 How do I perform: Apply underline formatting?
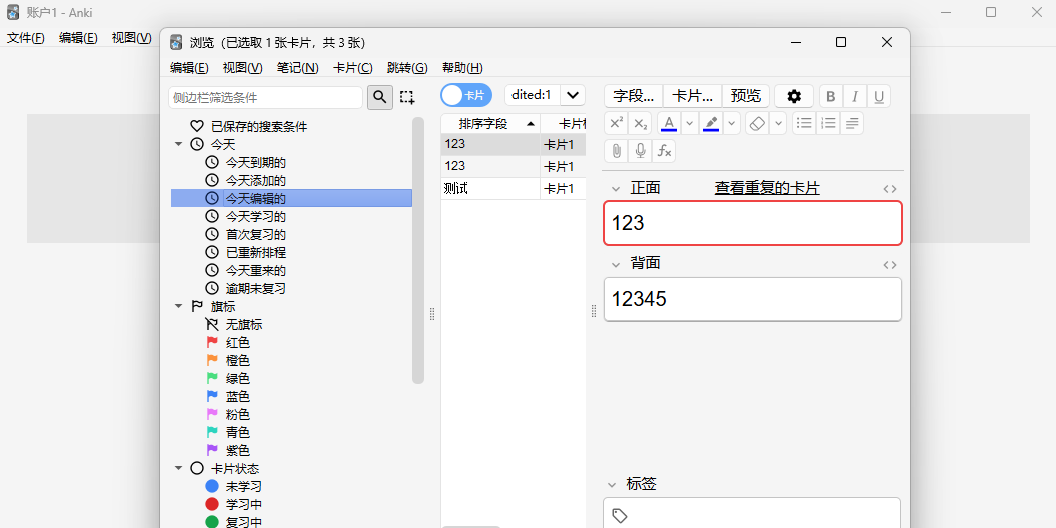point(879,96)
